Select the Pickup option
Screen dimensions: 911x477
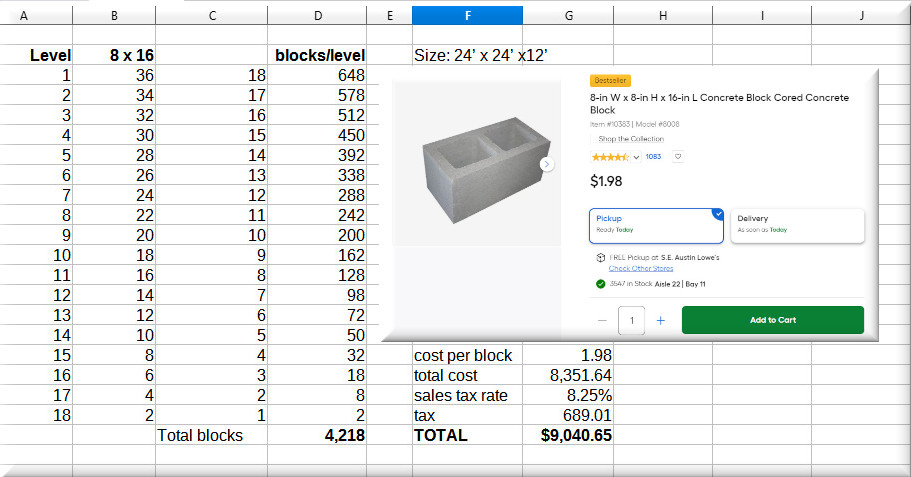click(657, 225)
